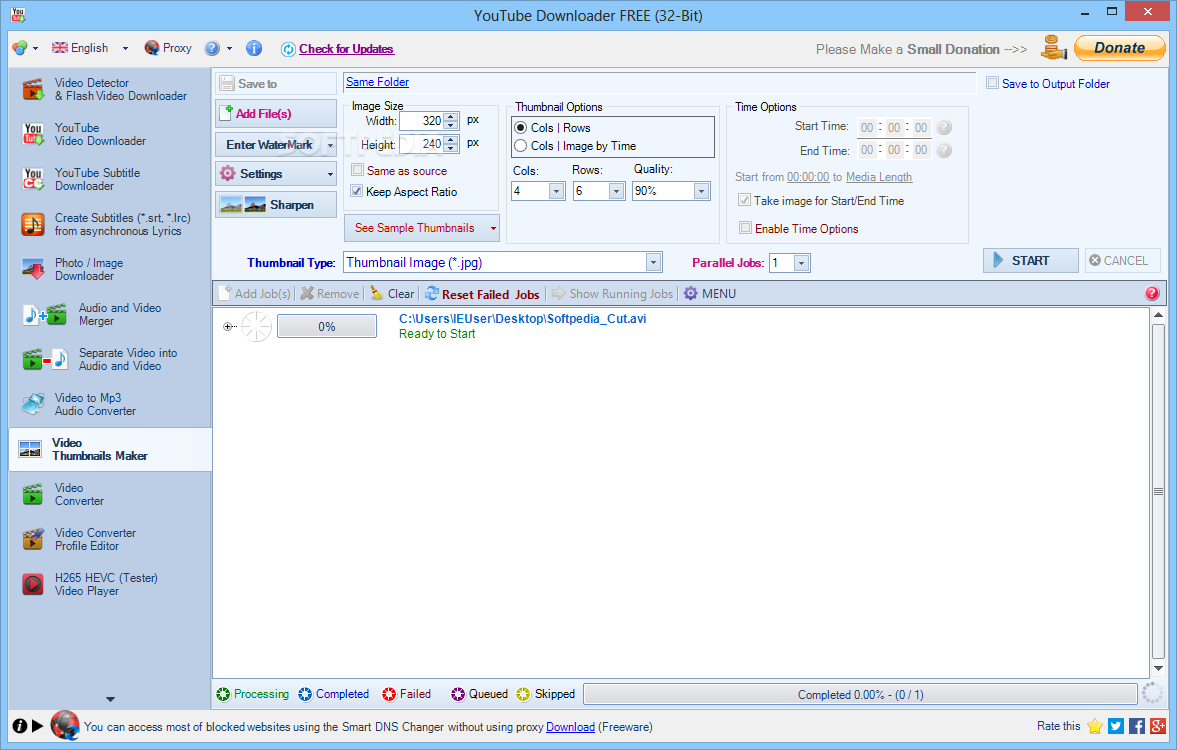Share on Facebook icon

click(x=1136, y=726)
